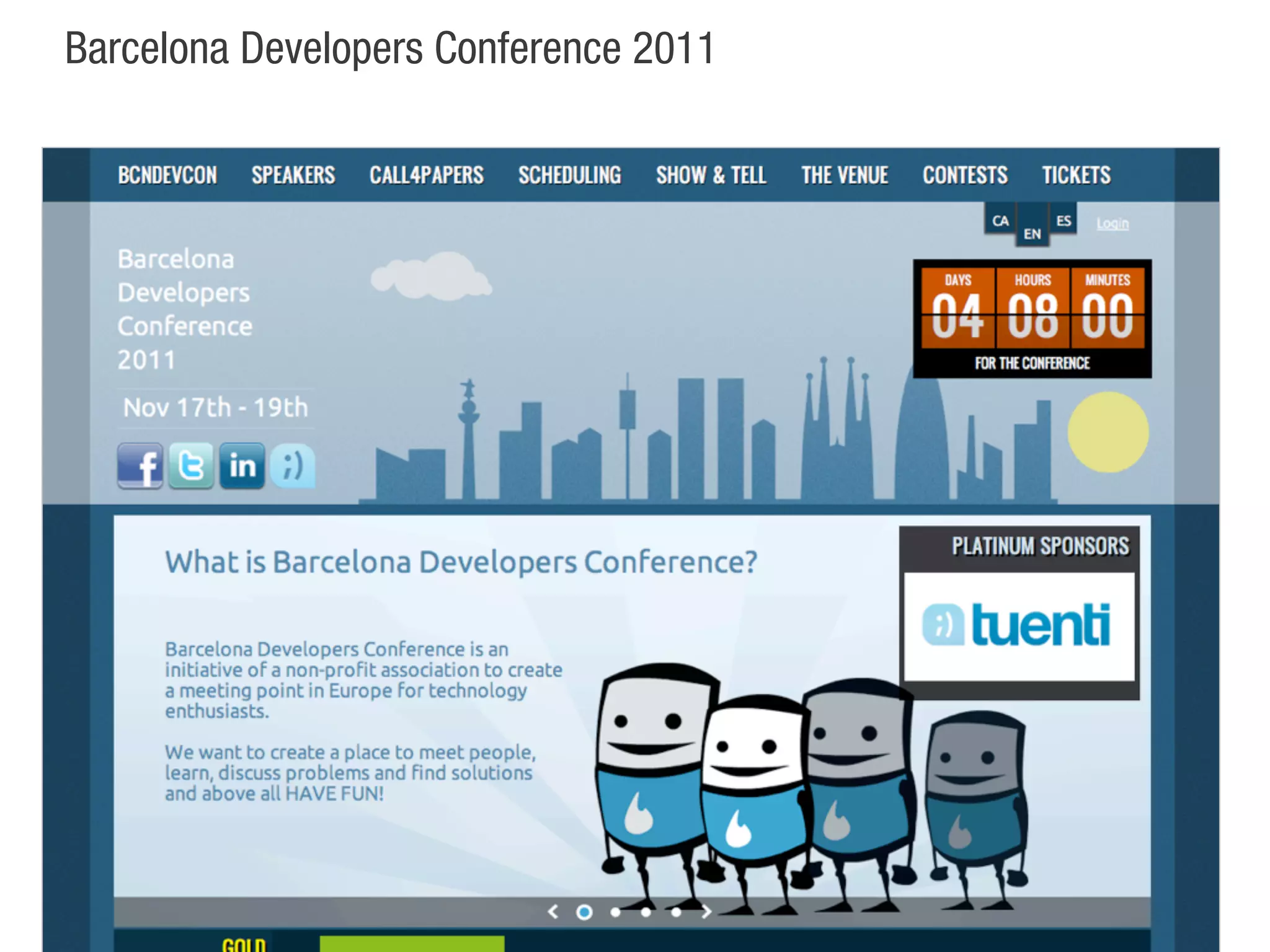Click the tuenti platinum sponsor logo
This screenshot has height=952, width=1270.
(1019, 626)
